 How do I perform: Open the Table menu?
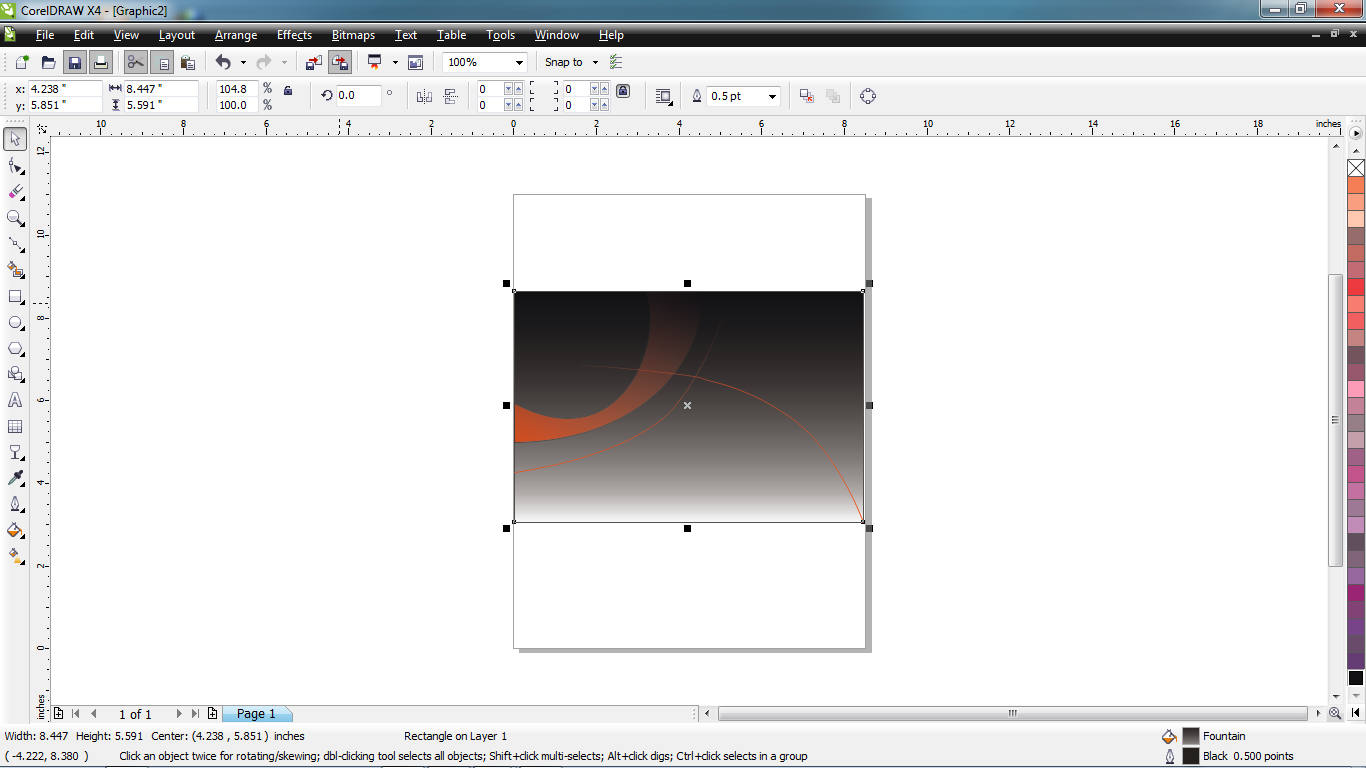point(451,35)
